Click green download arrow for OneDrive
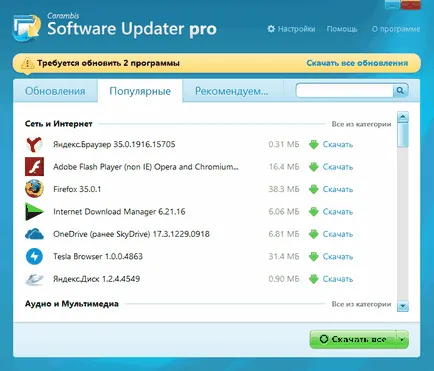The width and height of the screenshot is (434, 371). pyautogui.click(x=313, y=234)
